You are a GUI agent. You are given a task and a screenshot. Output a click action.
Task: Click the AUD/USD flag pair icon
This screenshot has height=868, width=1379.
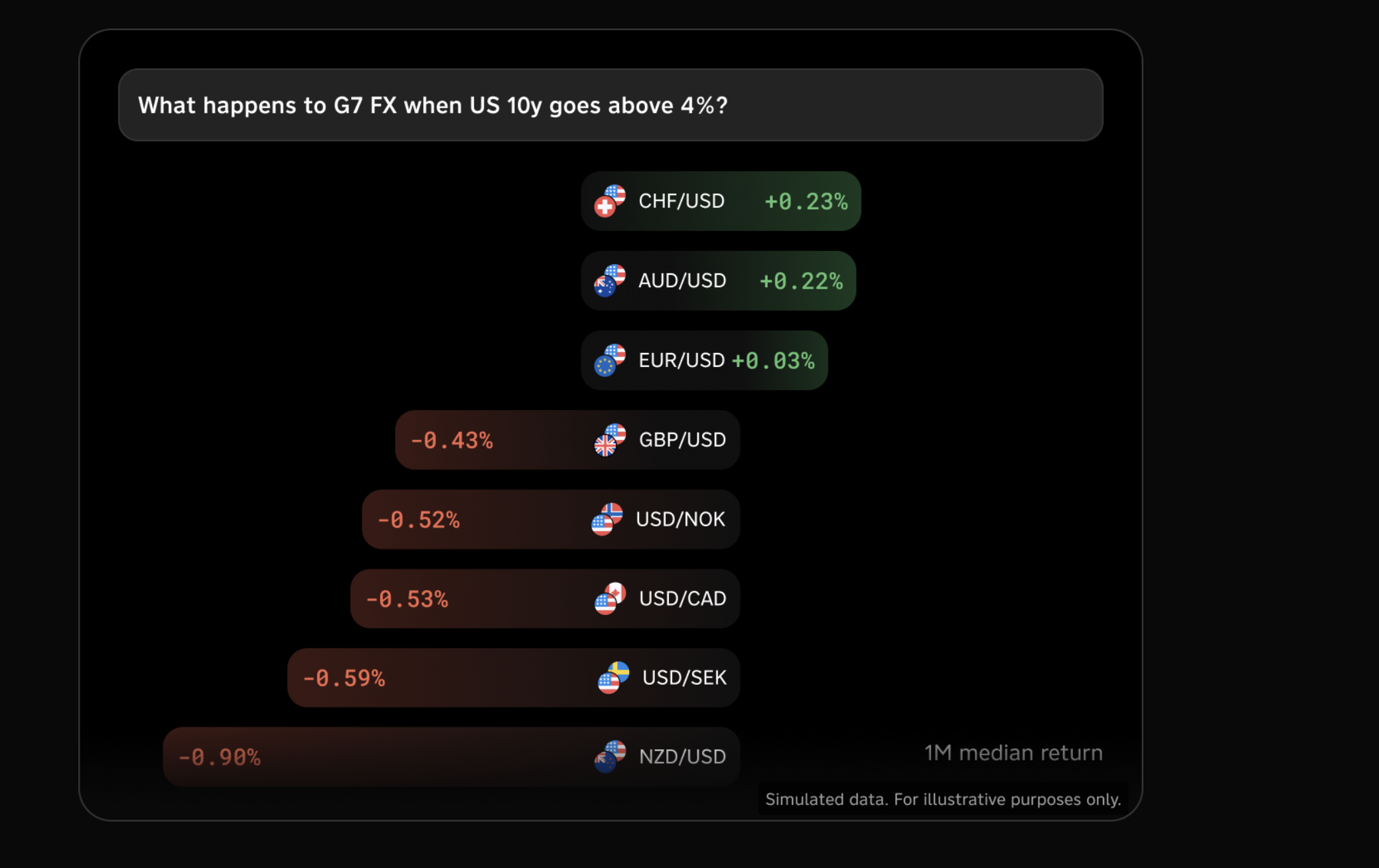click(609, 281)
